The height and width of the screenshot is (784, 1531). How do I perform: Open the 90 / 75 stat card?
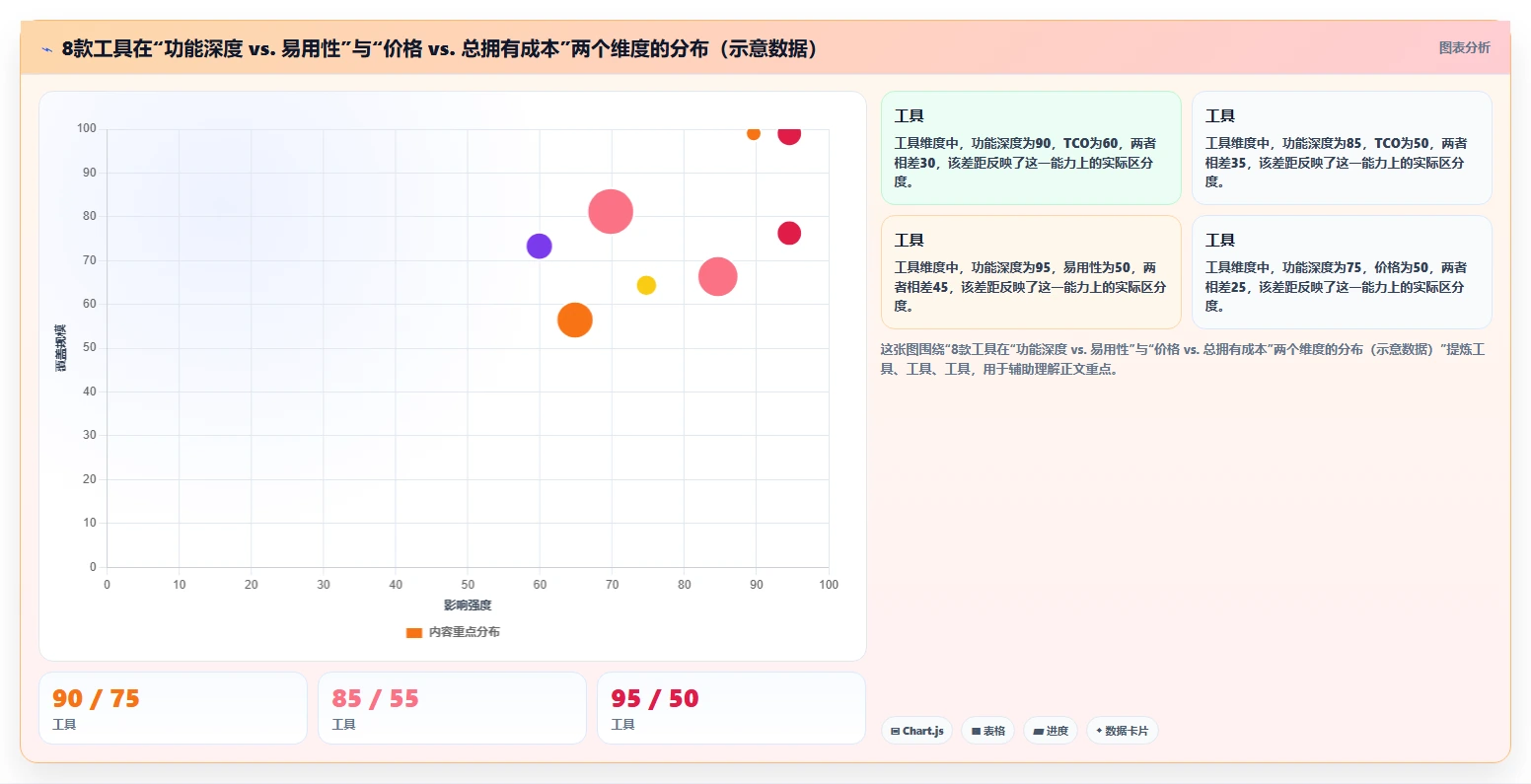pos(173,708)
